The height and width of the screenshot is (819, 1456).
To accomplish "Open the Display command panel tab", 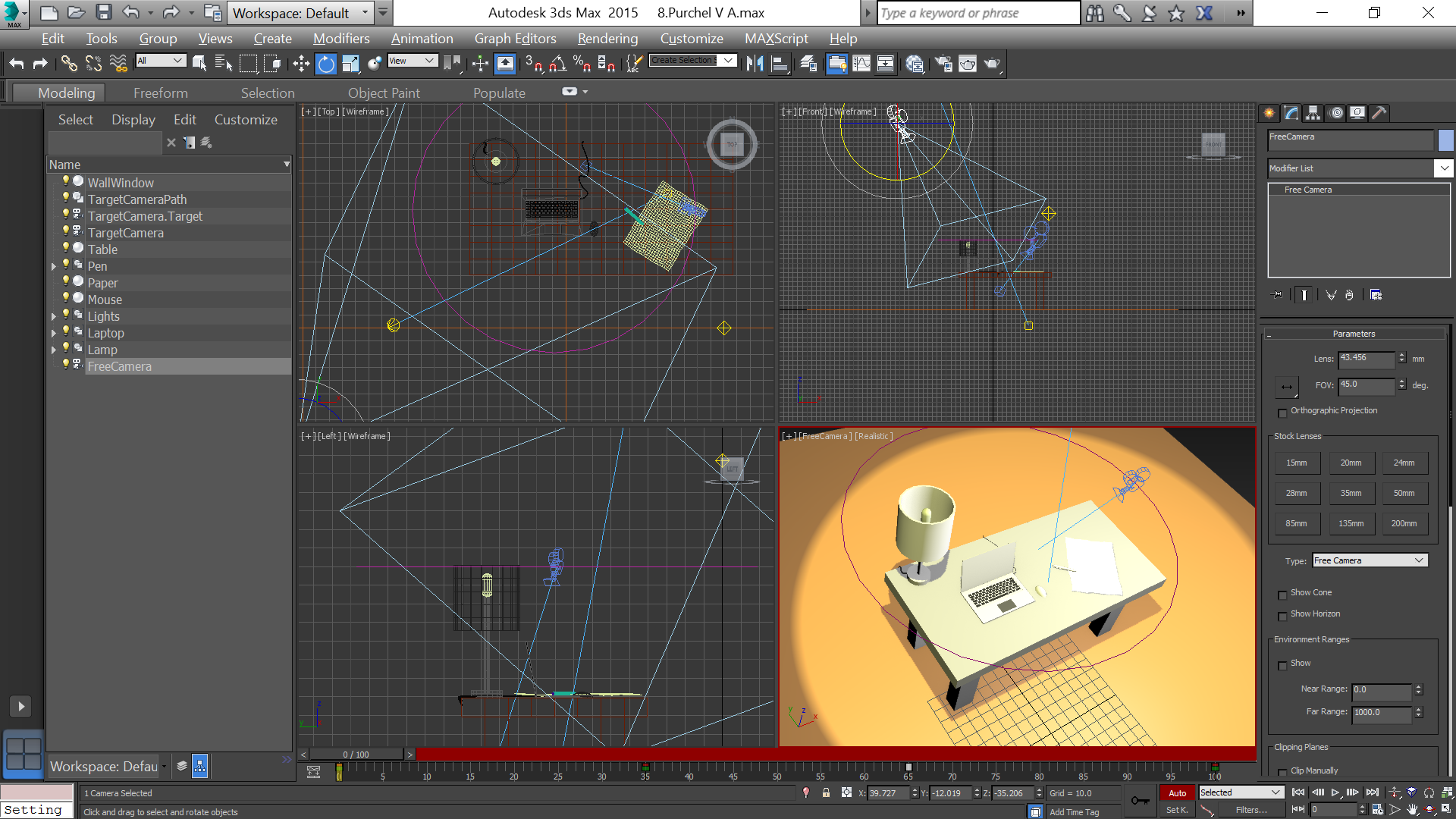I will (x=1357, y=113).
